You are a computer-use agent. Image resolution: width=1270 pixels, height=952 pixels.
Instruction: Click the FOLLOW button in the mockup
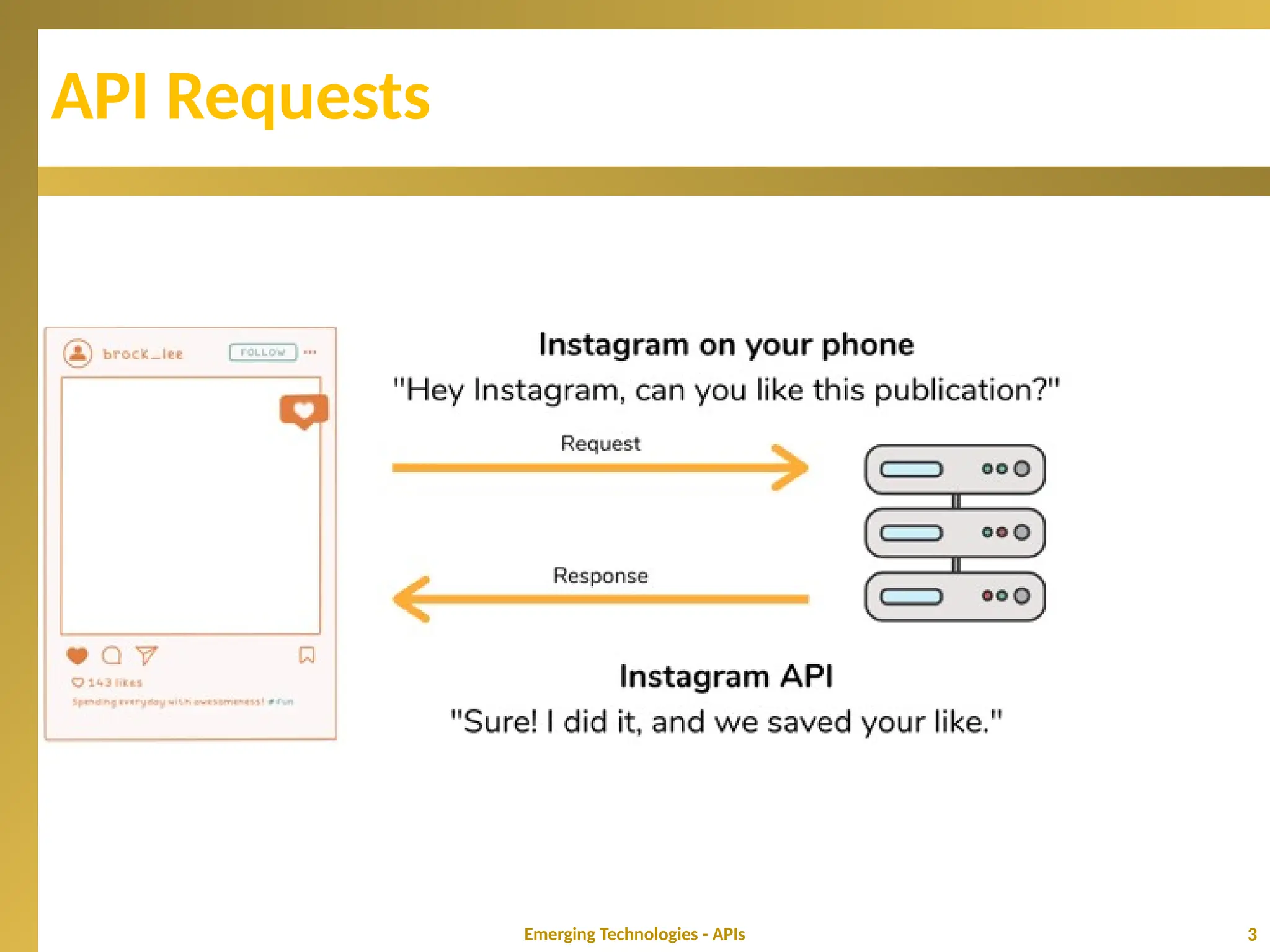[x=263, y=352]
